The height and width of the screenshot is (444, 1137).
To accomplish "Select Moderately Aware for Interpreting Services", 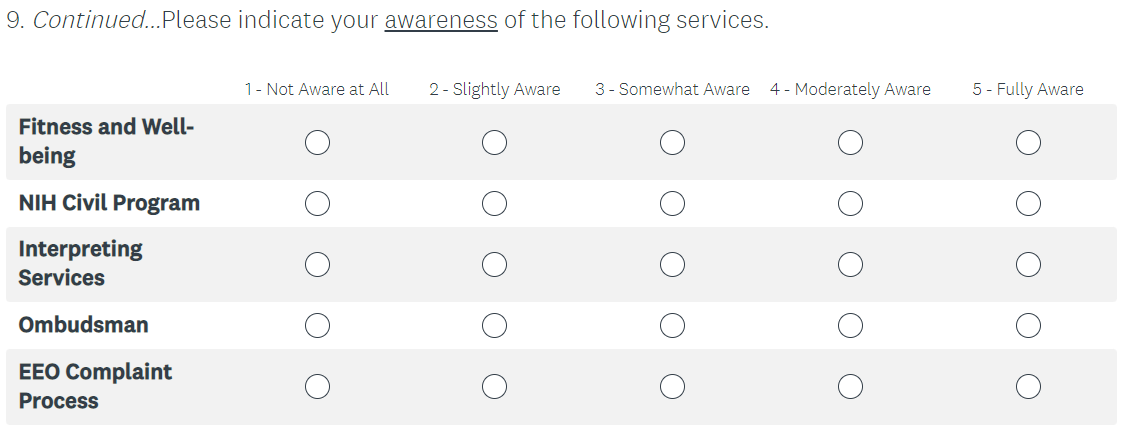I will coord(850,264).
